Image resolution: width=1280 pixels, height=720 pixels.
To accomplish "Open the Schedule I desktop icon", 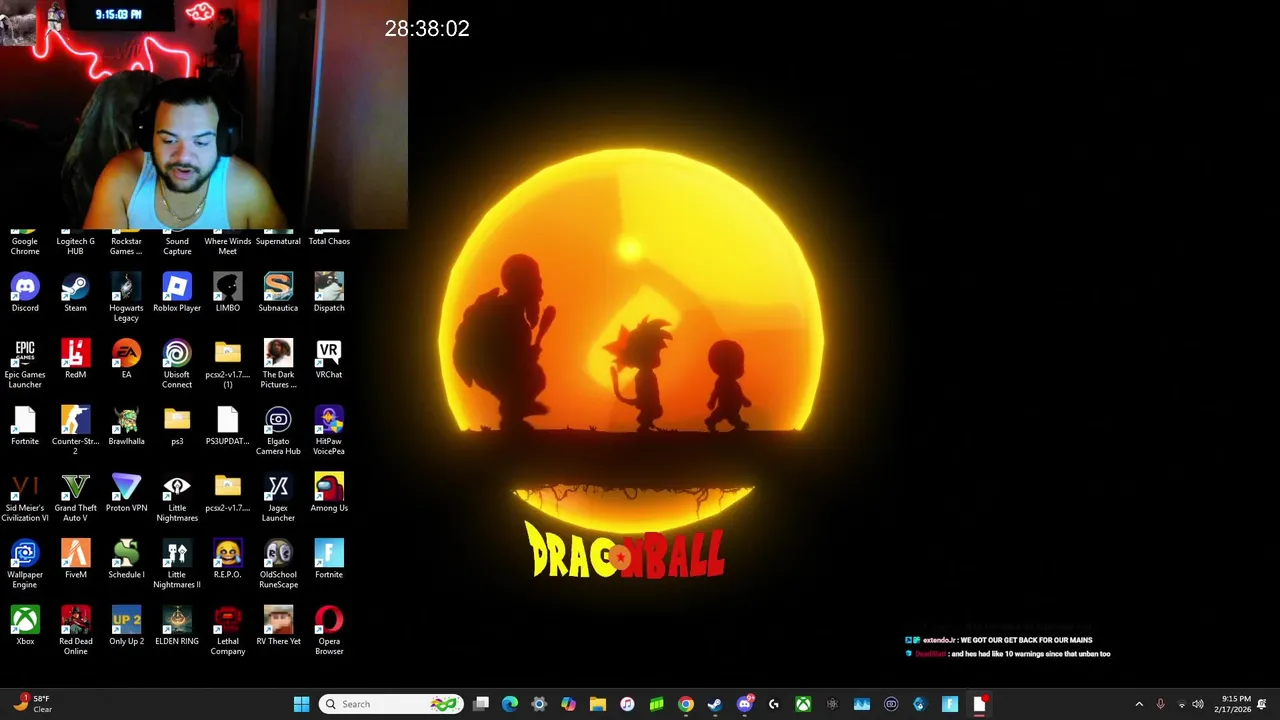I will [x=126, y=561].
